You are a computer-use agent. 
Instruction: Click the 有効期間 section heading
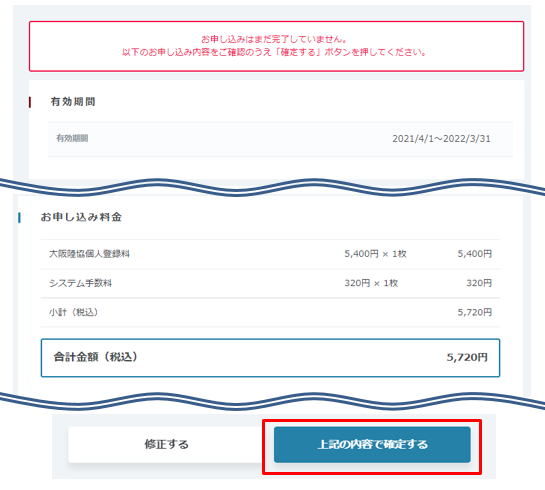(73, 102)
